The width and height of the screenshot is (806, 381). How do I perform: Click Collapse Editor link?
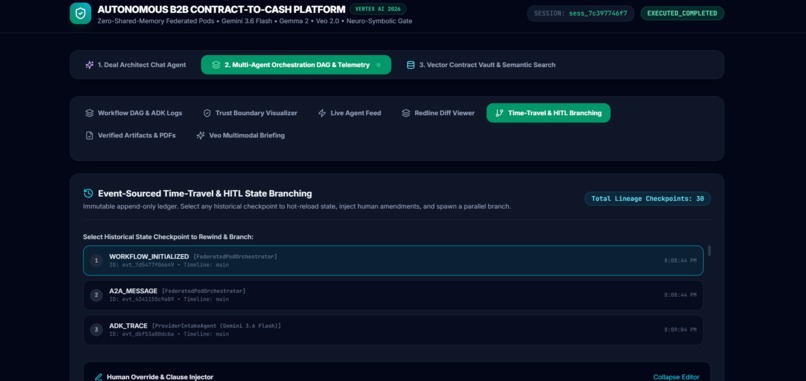pos(676,377)
